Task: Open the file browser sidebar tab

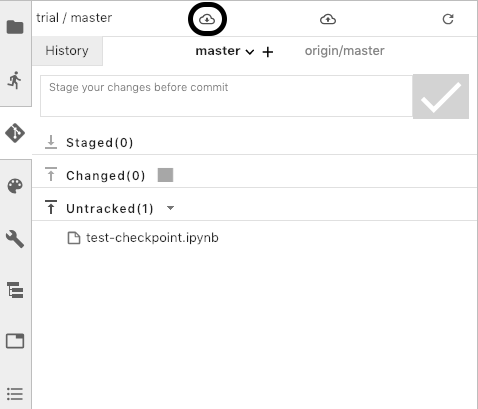Action: point(15,27)
